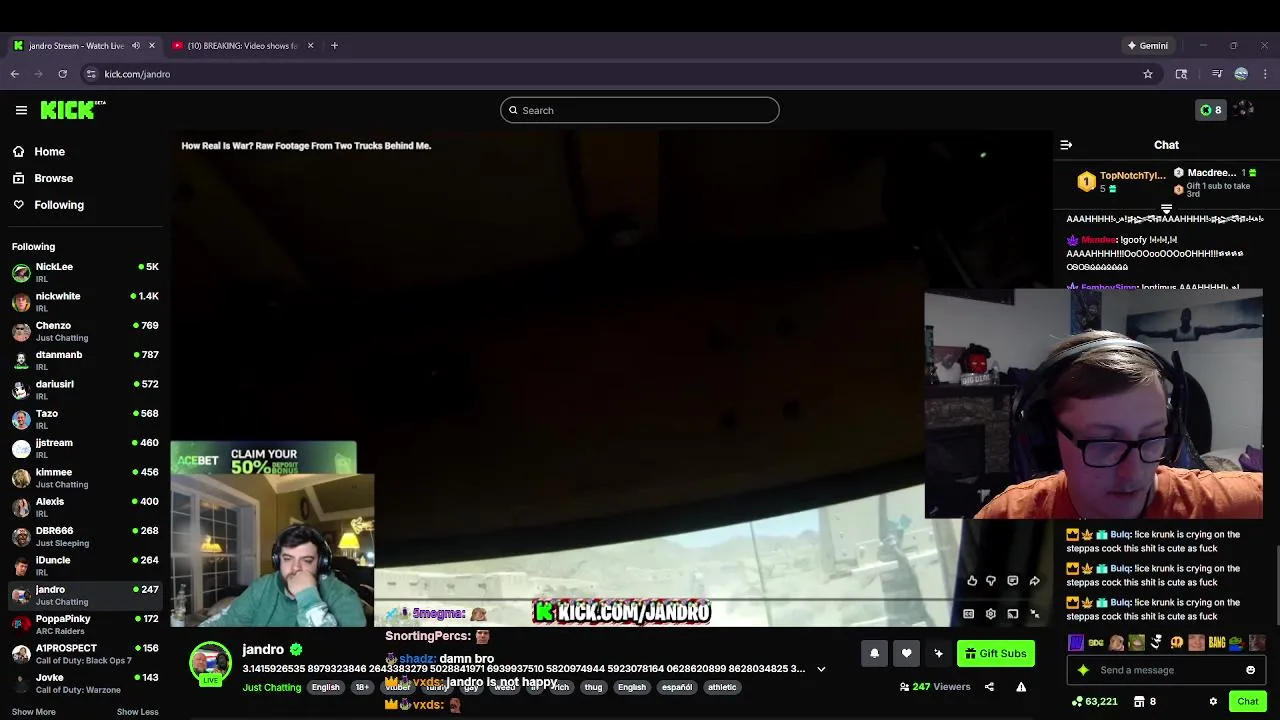
Task: Open player settings gear icon
Action: click(991, 614)
